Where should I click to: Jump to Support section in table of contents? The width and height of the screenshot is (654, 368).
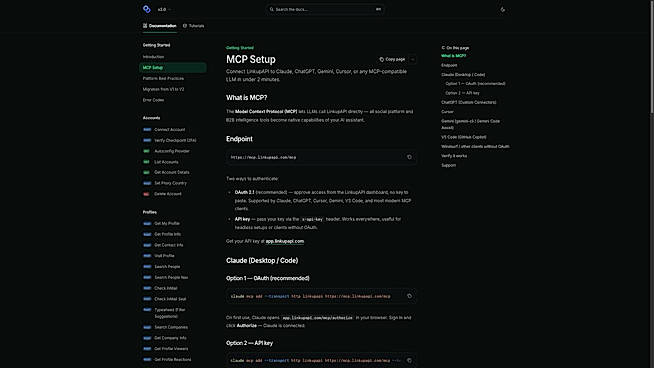click(x=449, y=165)
